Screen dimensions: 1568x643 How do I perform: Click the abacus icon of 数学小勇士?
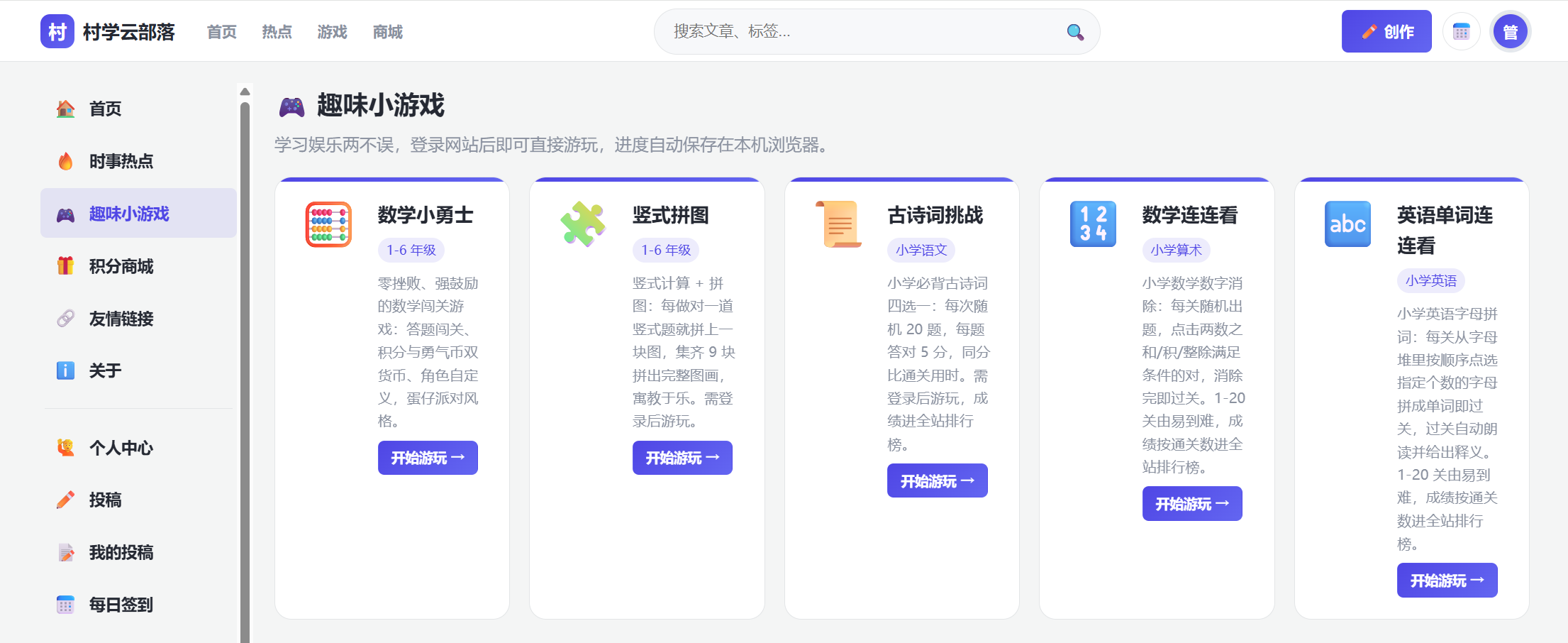tap(328, 224)
